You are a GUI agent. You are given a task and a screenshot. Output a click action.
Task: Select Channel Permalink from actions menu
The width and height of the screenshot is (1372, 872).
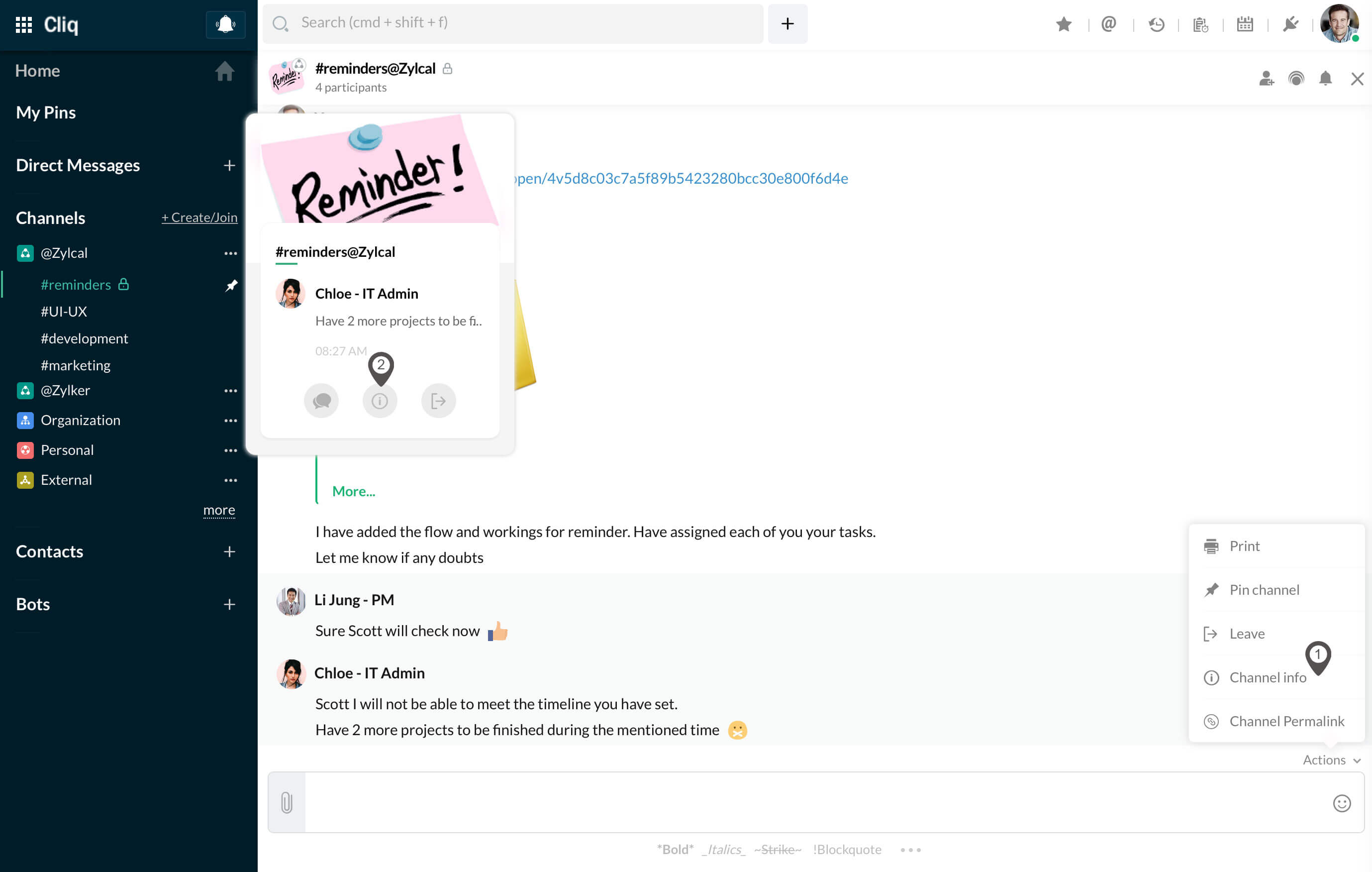(x=1276, y=721)
